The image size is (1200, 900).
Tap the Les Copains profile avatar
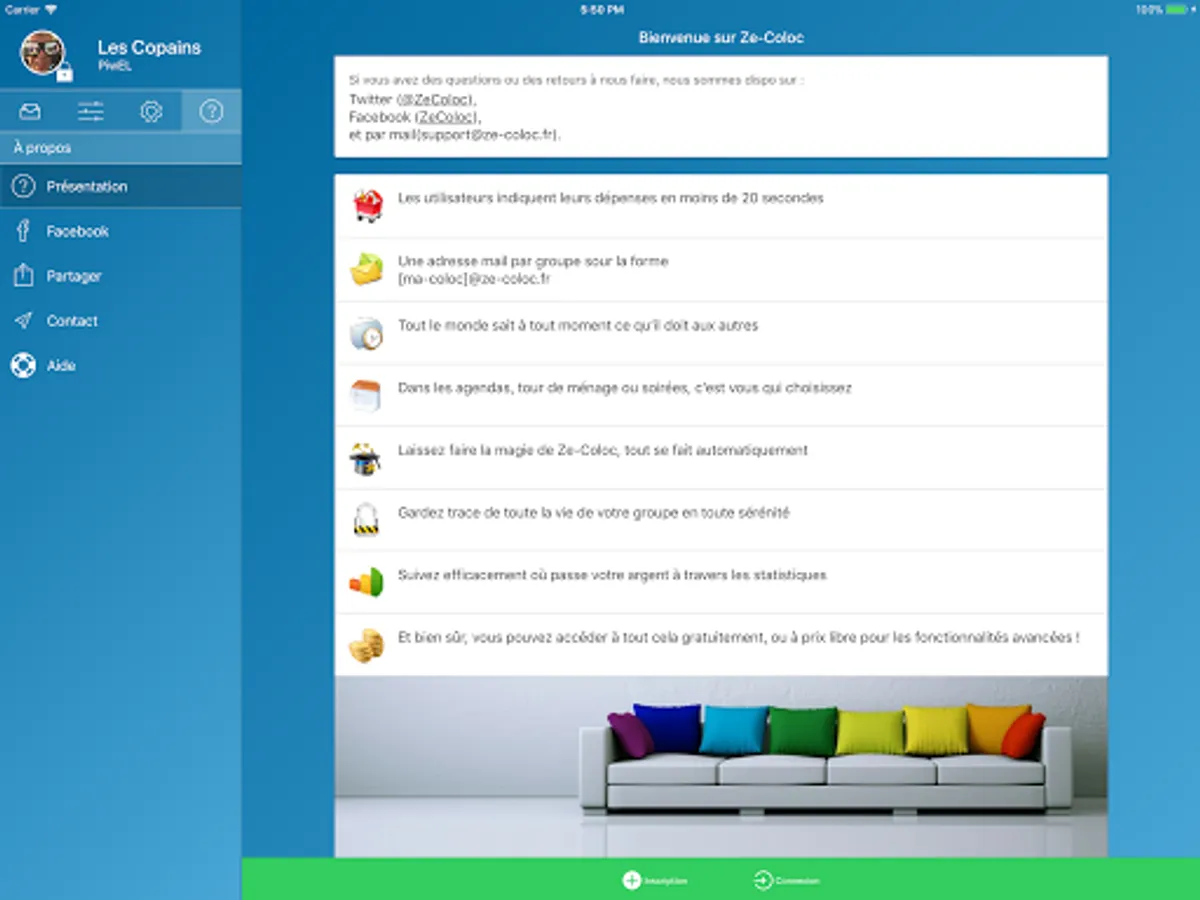point(43,52)
